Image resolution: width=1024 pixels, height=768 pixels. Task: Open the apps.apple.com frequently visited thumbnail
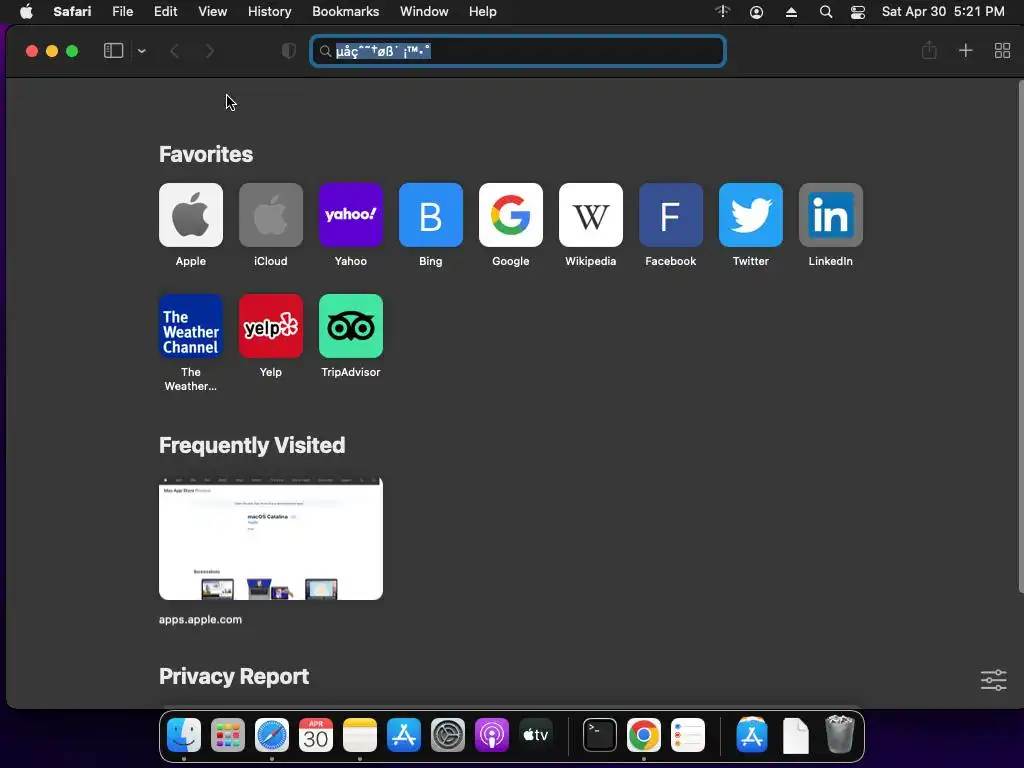click(x=271, y=539)
